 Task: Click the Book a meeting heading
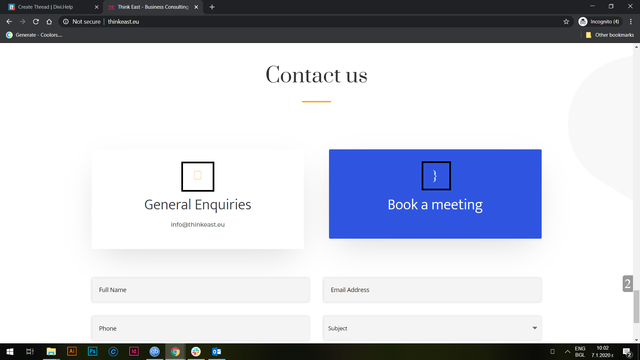click(x=435, y=204)
